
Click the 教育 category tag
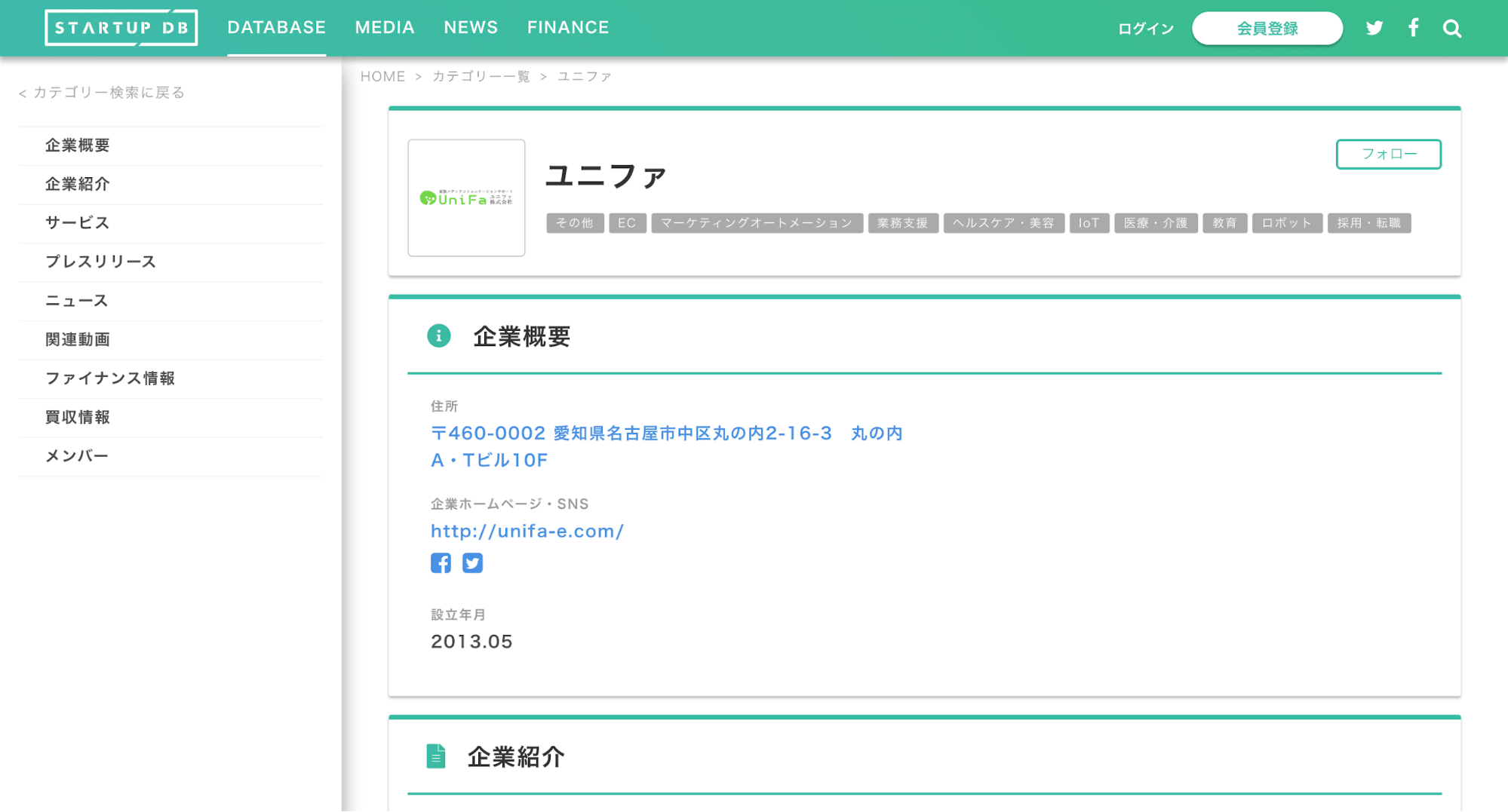tap(1224, 223)
